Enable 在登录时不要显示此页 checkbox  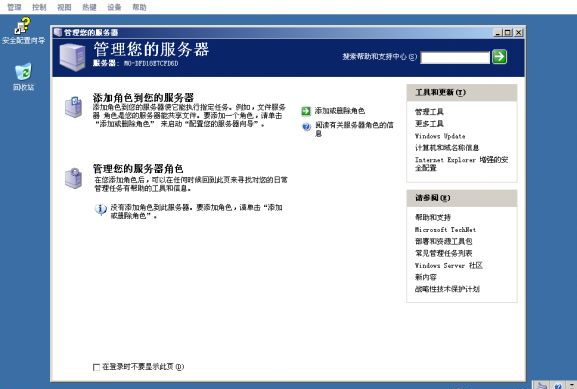tap(96, 367)
